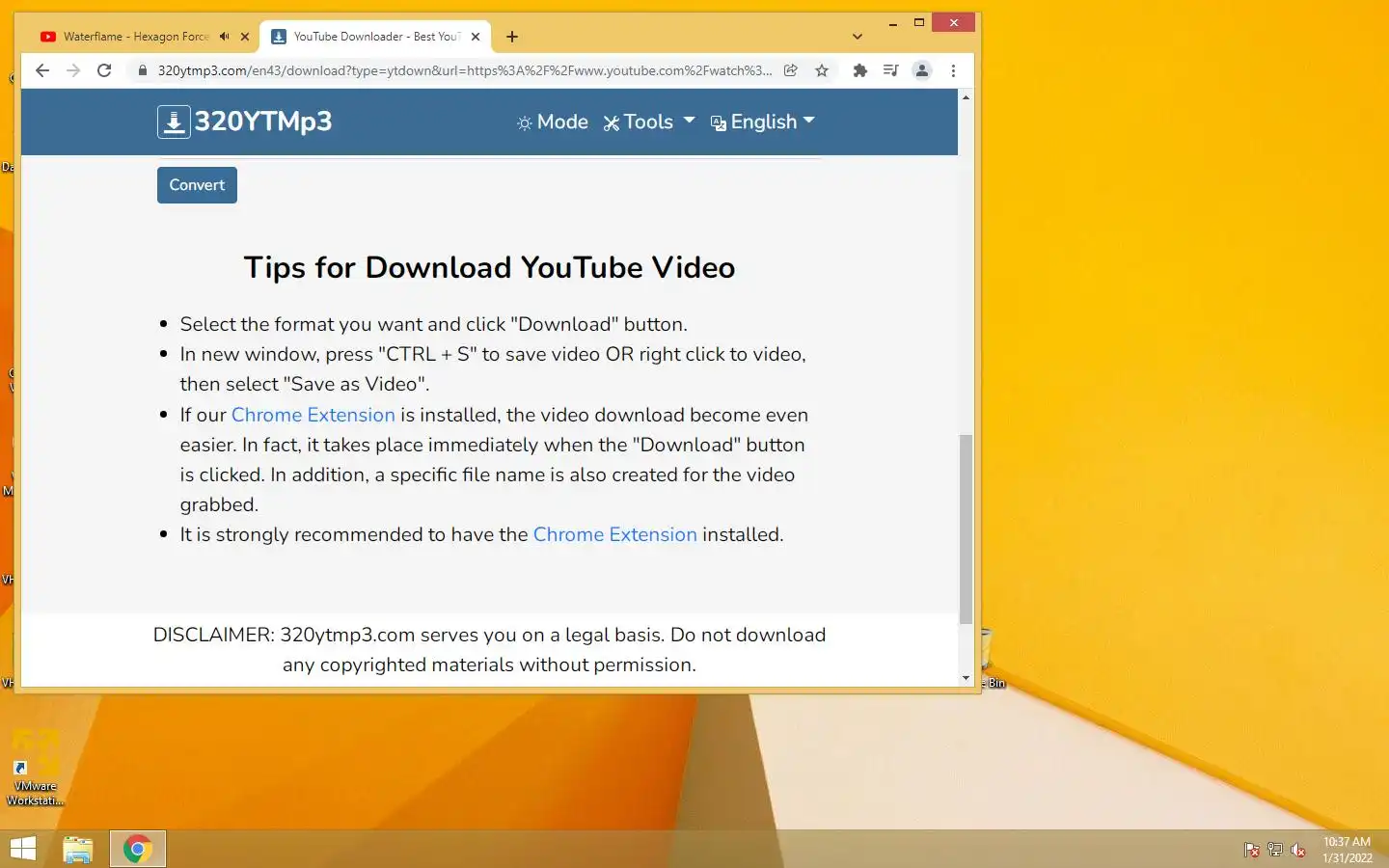Click the scrollbar down arrow
The width and height of the screenshot is (1389, 868).
tap(966, 679)
